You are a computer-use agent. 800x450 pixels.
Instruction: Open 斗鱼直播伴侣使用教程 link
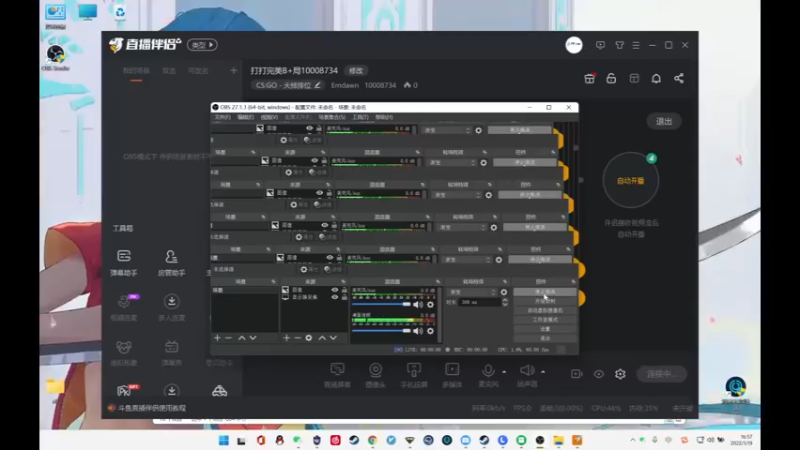click(152, 408)
